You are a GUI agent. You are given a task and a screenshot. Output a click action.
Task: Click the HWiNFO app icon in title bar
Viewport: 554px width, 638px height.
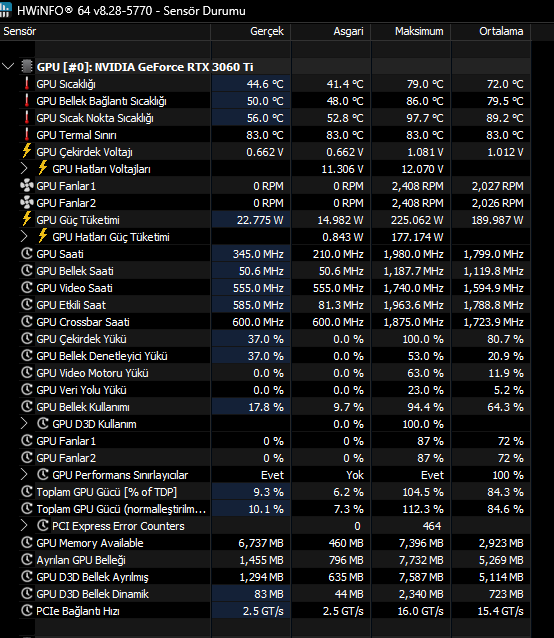pos(5,10)
